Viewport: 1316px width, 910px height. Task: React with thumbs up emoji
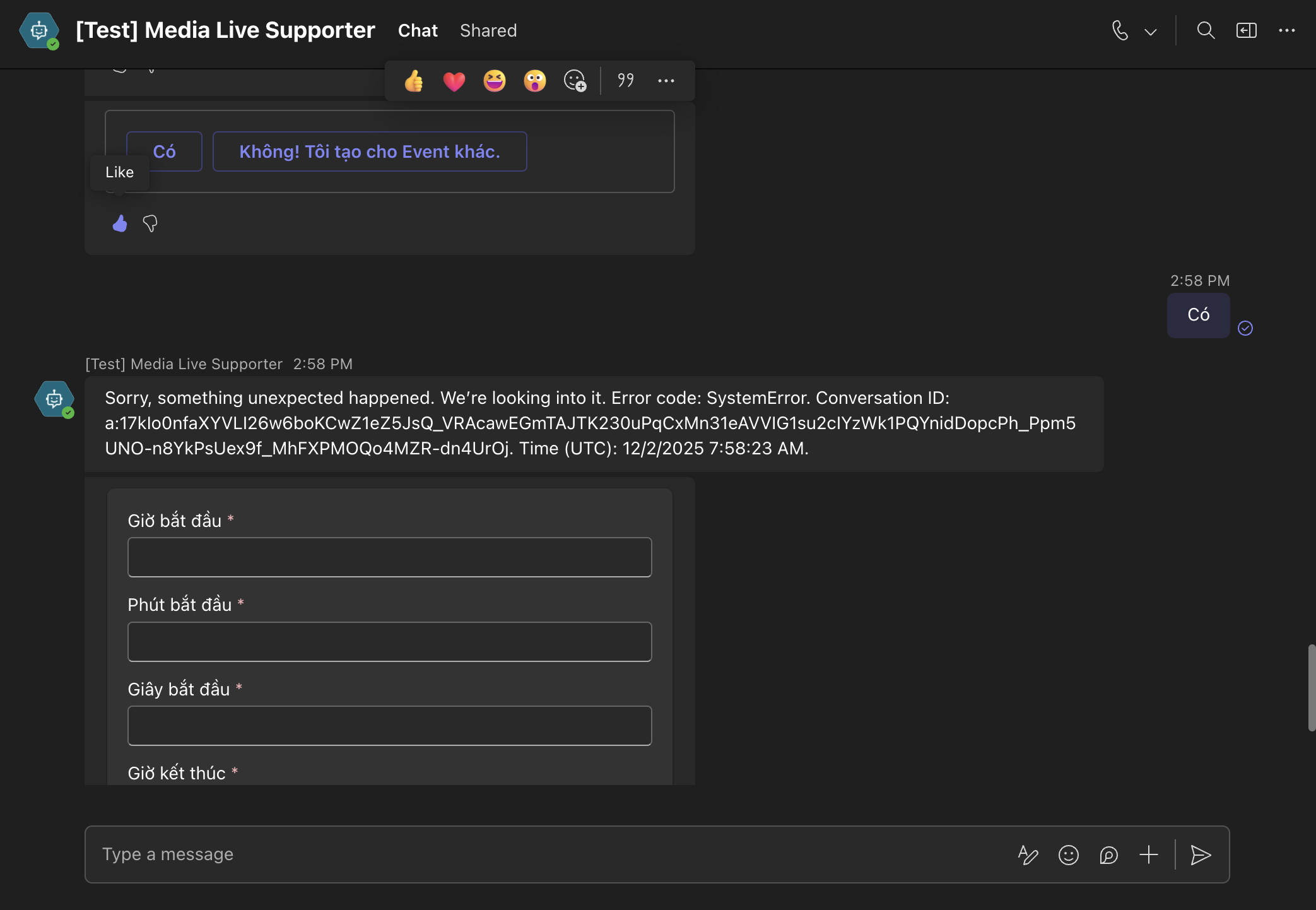pos(414,81)
